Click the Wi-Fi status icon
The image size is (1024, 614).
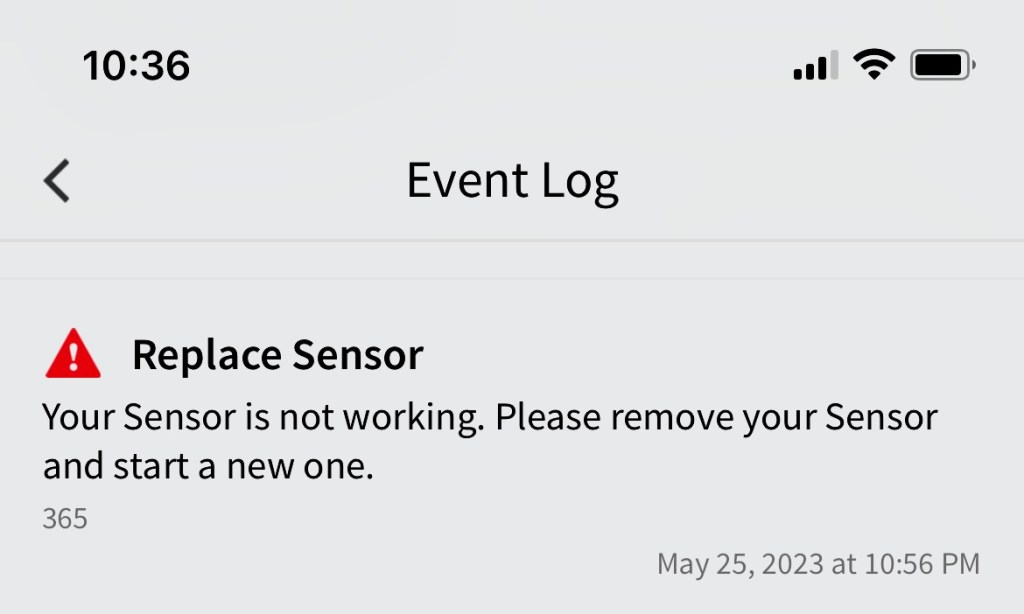pyautogui.click(x=873, y=66)
